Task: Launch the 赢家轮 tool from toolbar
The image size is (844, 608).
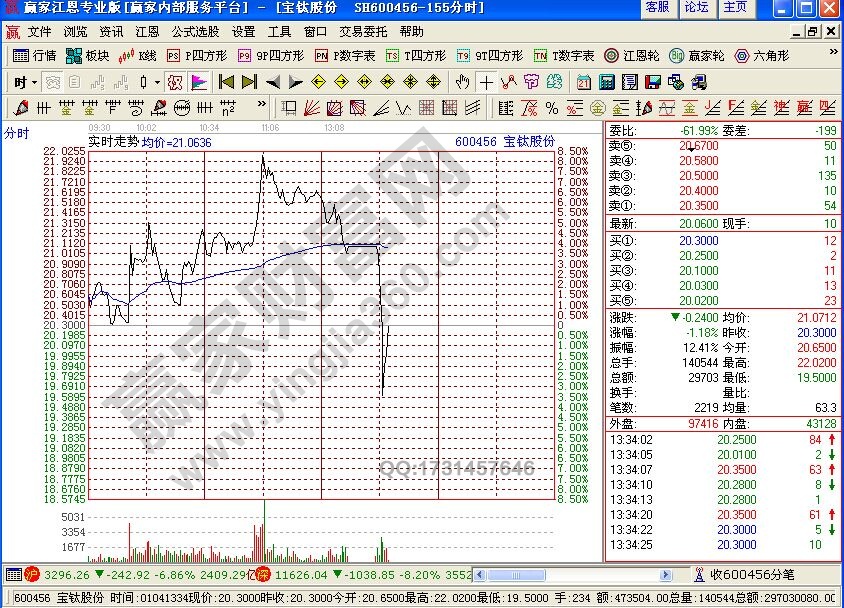Action: [x=696, y=56]
